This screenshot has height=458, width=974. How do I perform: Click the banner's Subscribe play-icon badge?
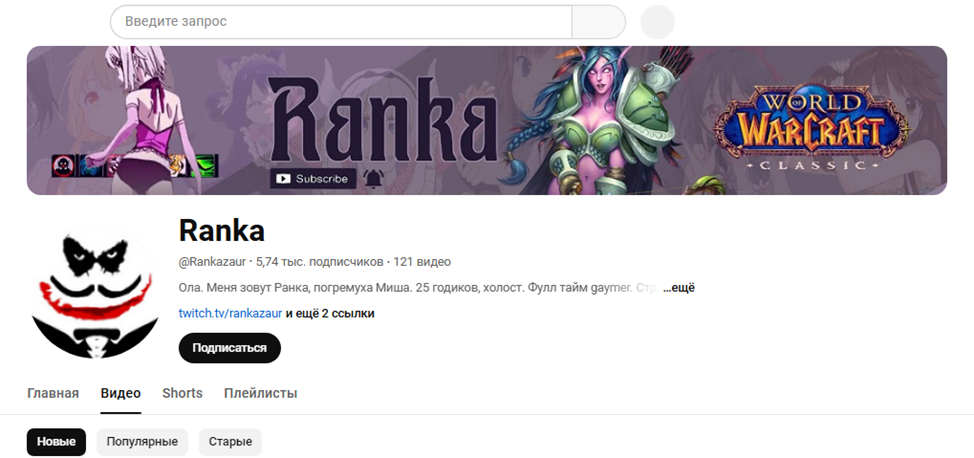tap(313, 178)
